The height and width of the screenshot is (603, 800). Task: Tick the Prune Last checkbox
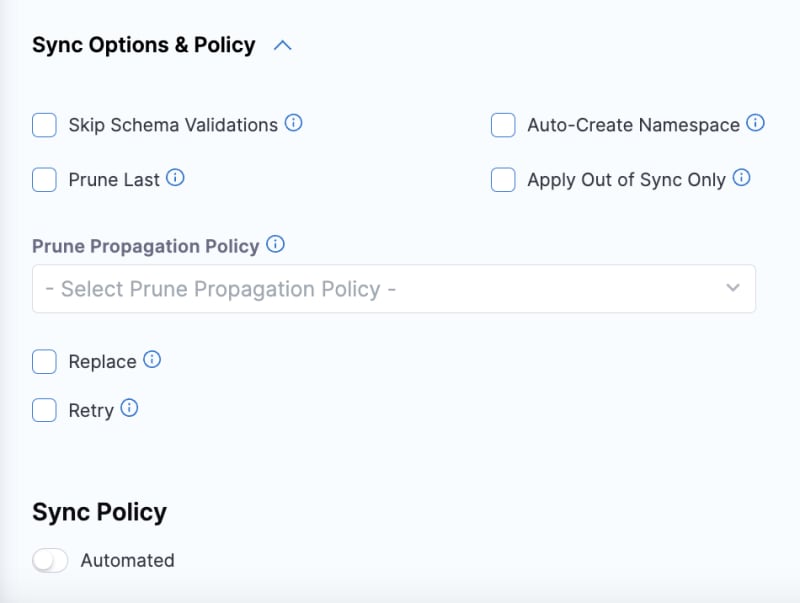coord(44,180)
